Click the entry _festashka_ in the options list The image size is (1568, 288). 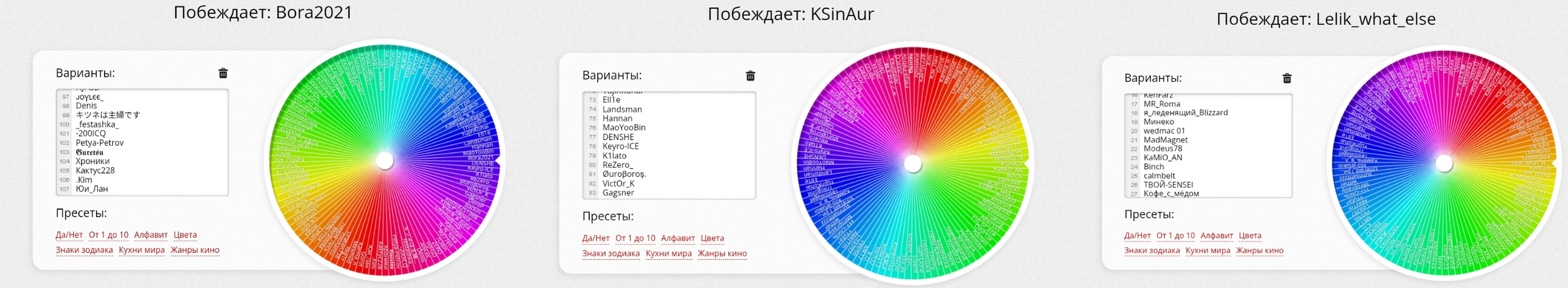pyautogui.click(x=98, y=125)
